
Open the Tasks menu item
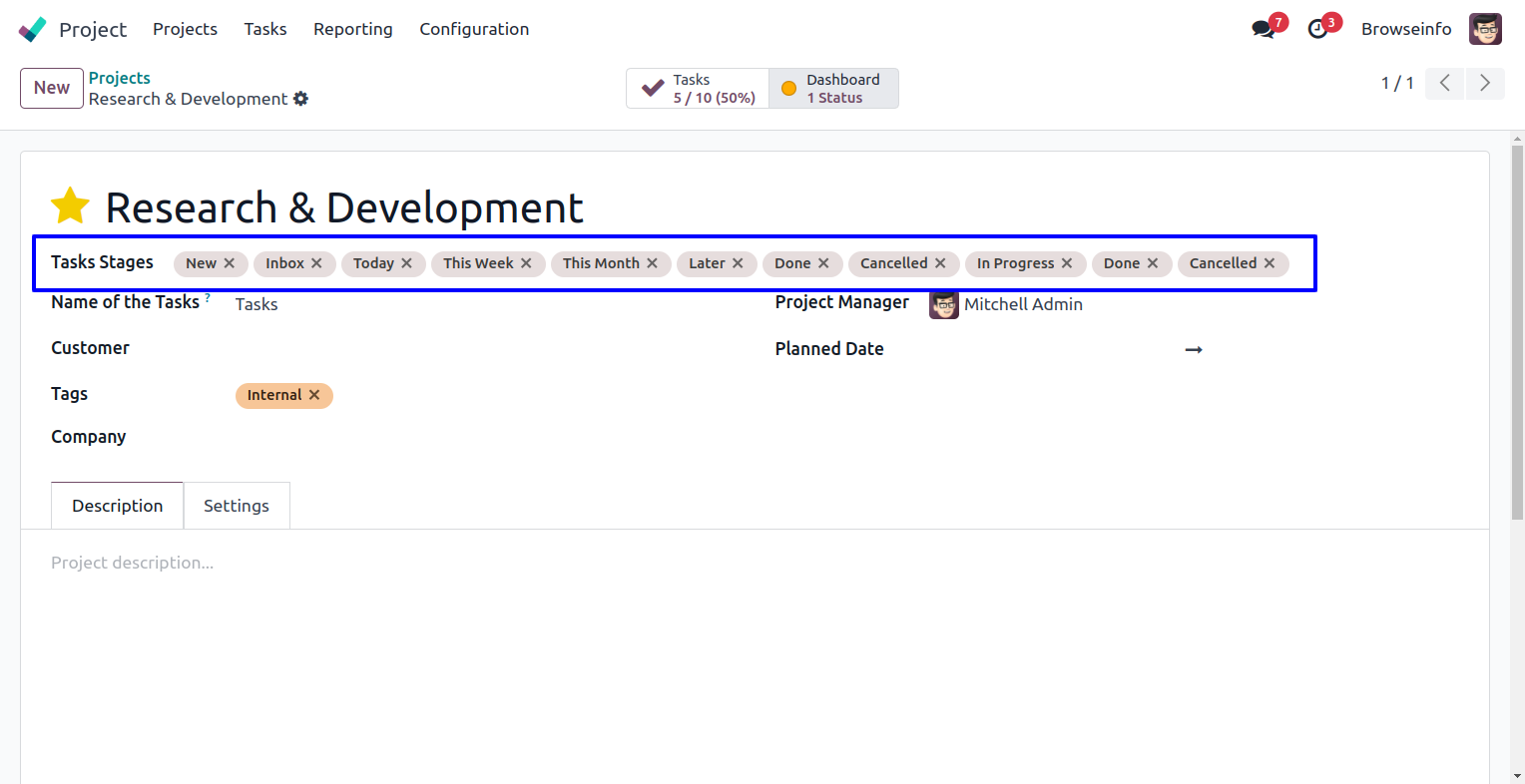tap(265, 29)
